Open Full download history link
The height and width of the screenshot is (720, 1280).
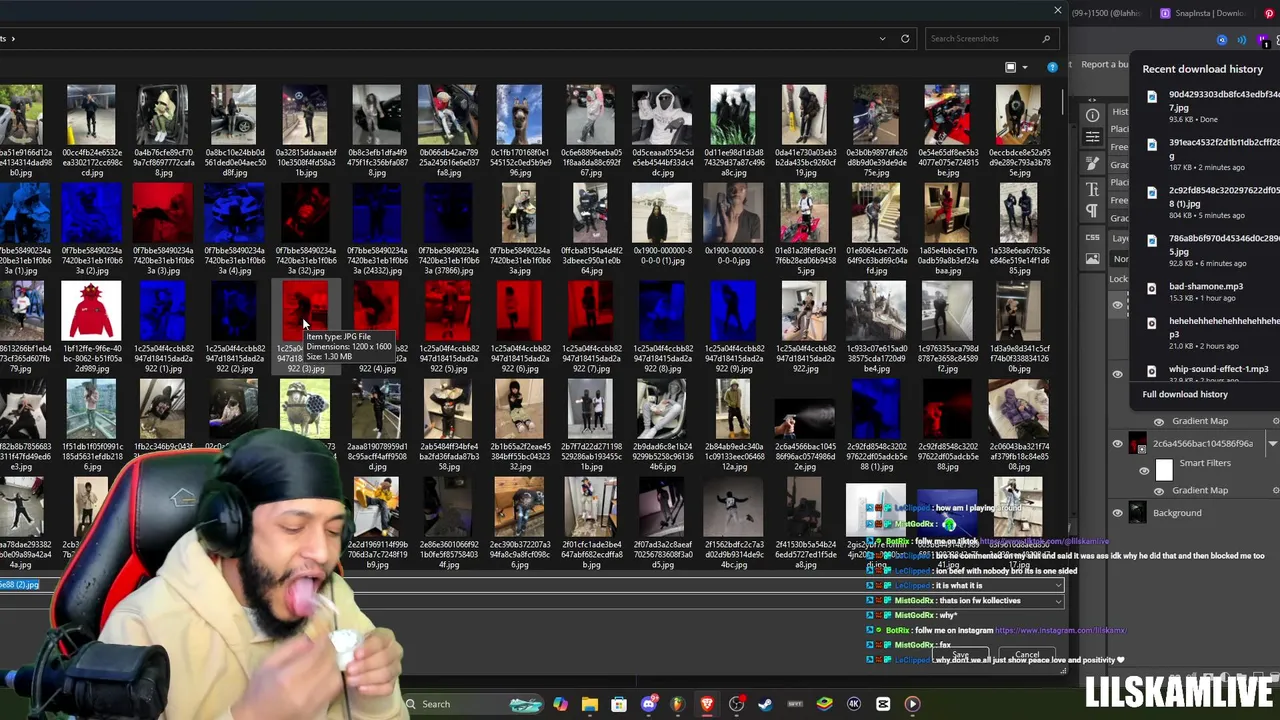pyautogui.click(x=1185, y=394)
